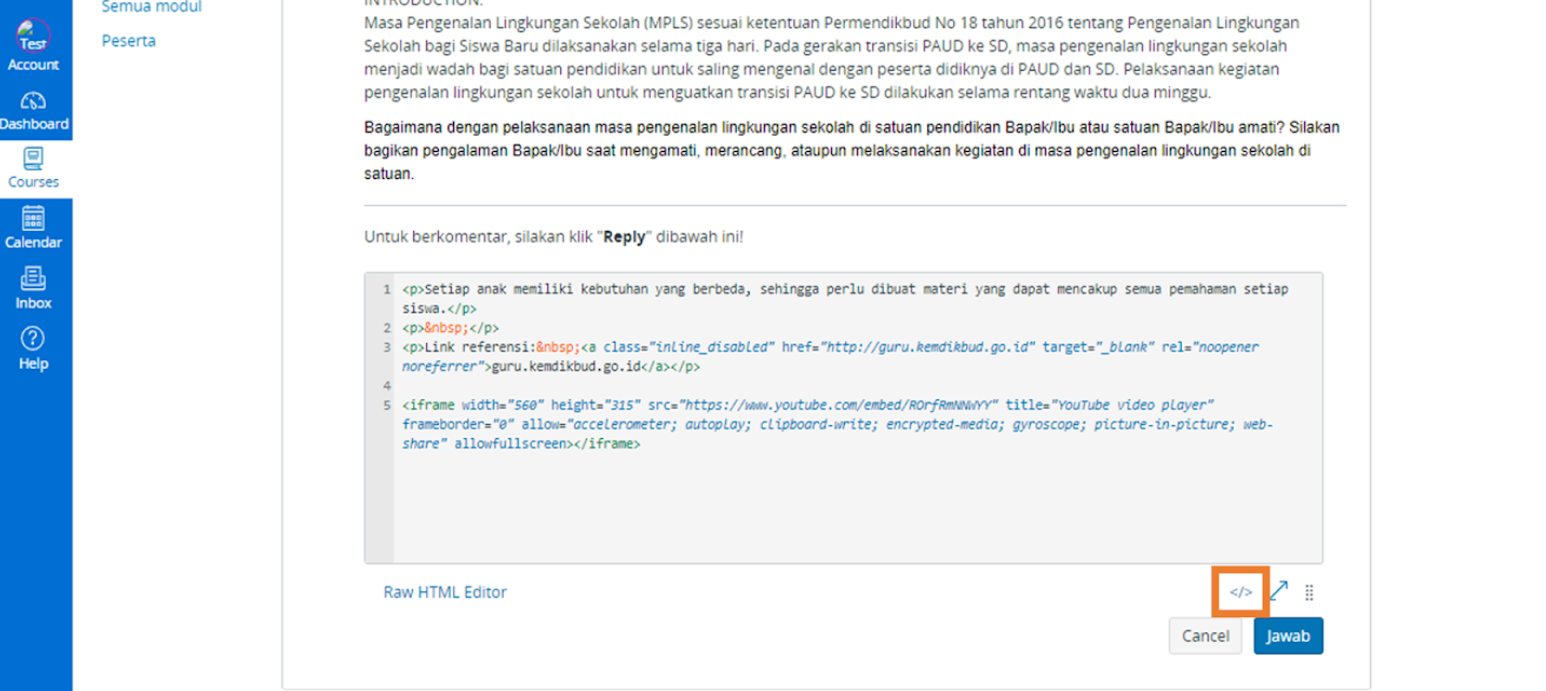Open the Semua modul link
1546x691 pixels.
click(x=151, y=8)
